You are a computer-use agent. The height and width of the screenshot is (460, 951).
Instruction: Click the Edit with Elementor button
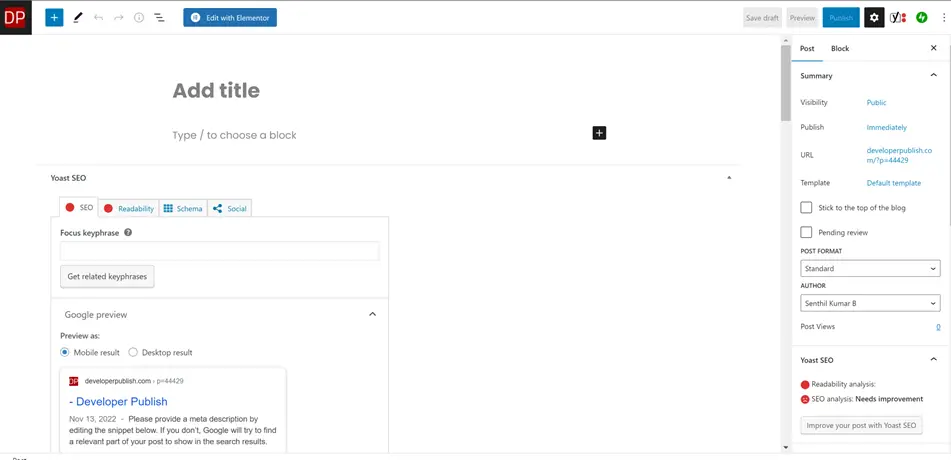[x=230, y=18]
